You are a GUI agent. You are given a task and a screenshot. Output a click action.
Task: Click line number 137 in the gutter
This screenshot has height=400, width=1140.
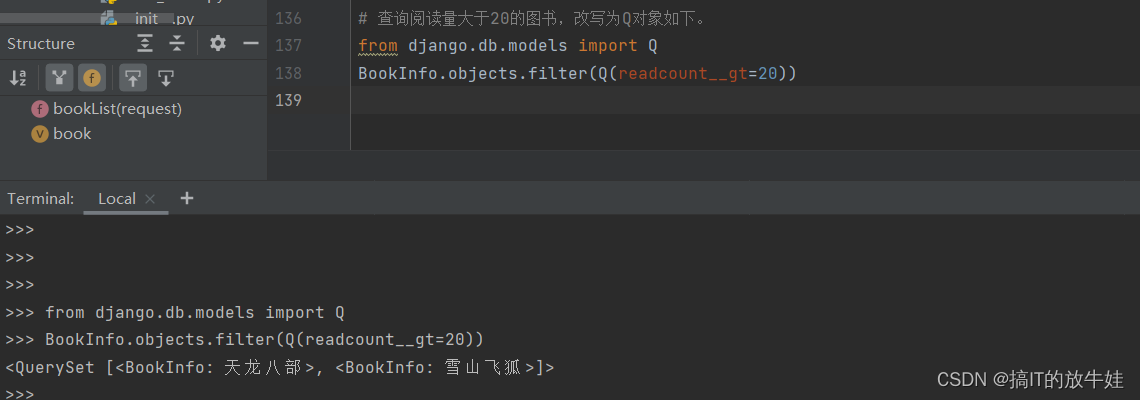tap(289, 46)
